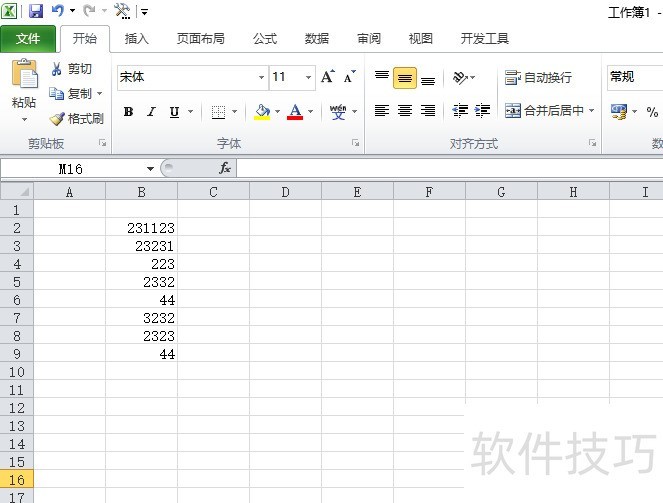
Task: Switch to the 公式 tab
Action: pos(265,39)
